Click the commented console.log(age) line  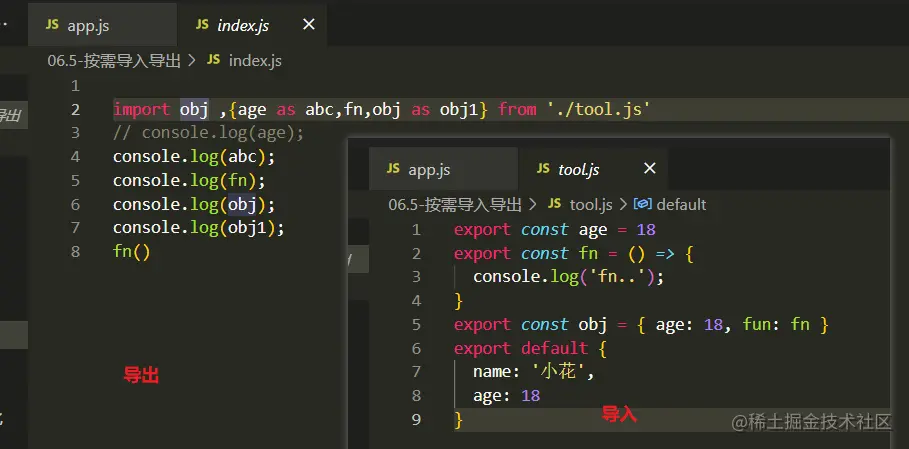[x=208, y=133]
